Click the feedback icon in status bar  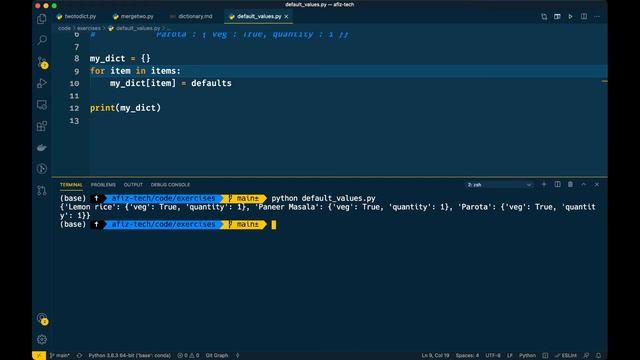(586, 356)
